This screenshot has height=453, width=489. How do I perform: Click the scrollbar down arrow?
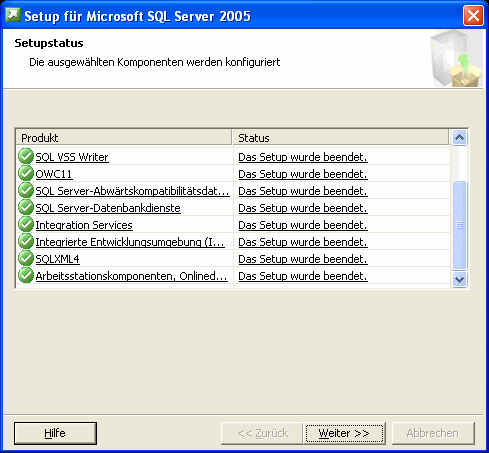[460, 279]
